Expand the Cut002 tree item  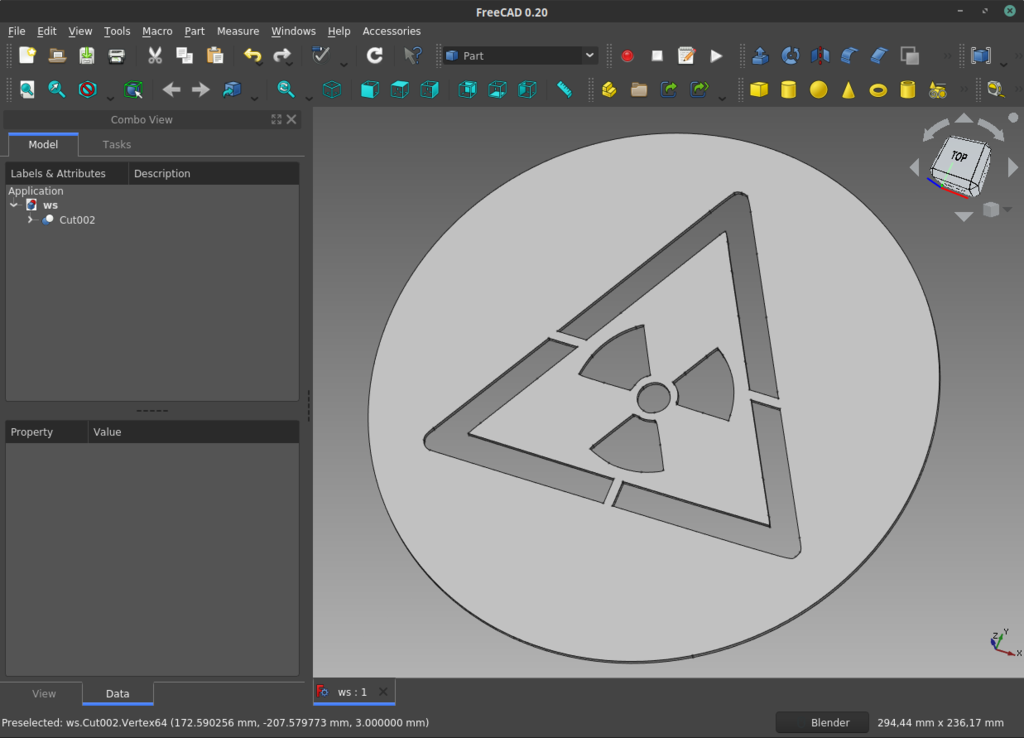click(30, 220)
